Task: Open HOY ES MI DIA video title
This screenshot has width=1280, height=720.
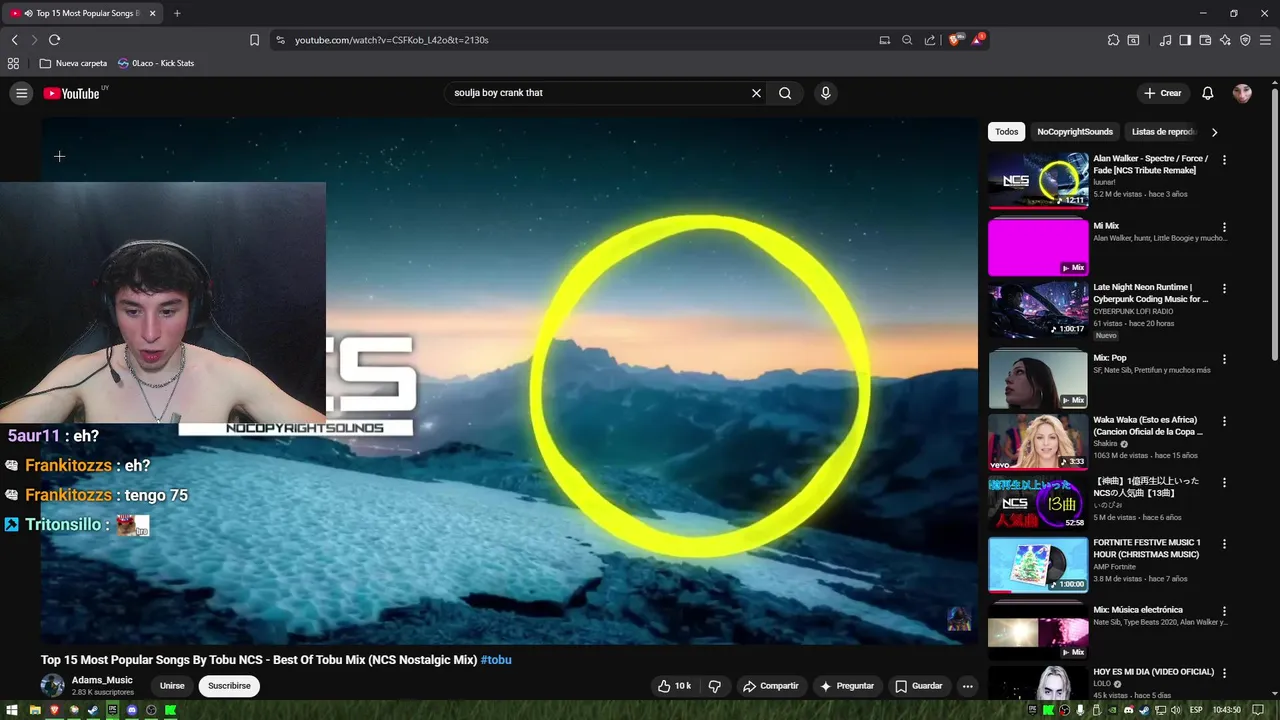Action: tap(1153, 672)
